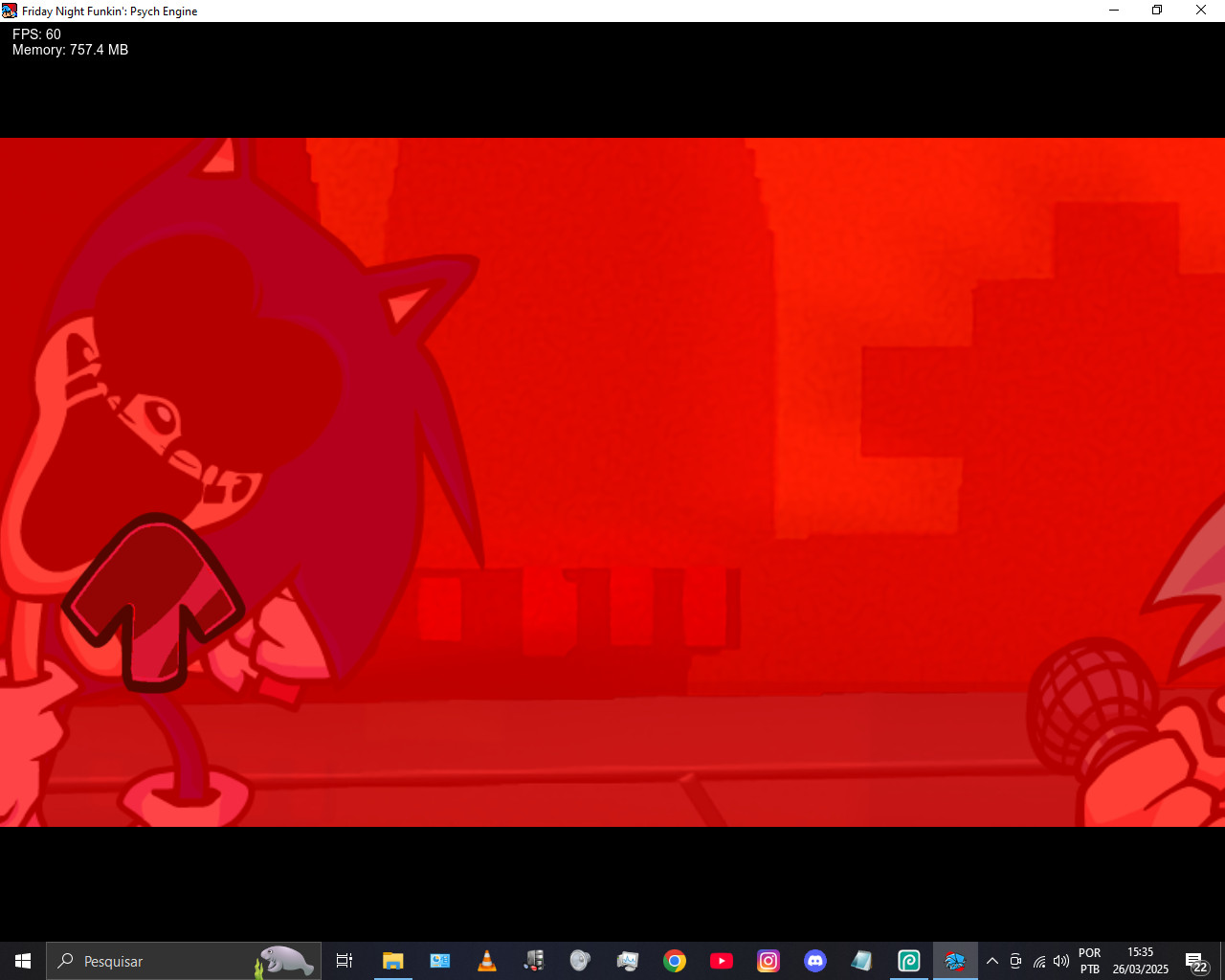Open Google Chrome from the taskbar
Image resolution: width=1225 pixels, height=980 pixels.
pyautogui.click(x=675, y=961)
